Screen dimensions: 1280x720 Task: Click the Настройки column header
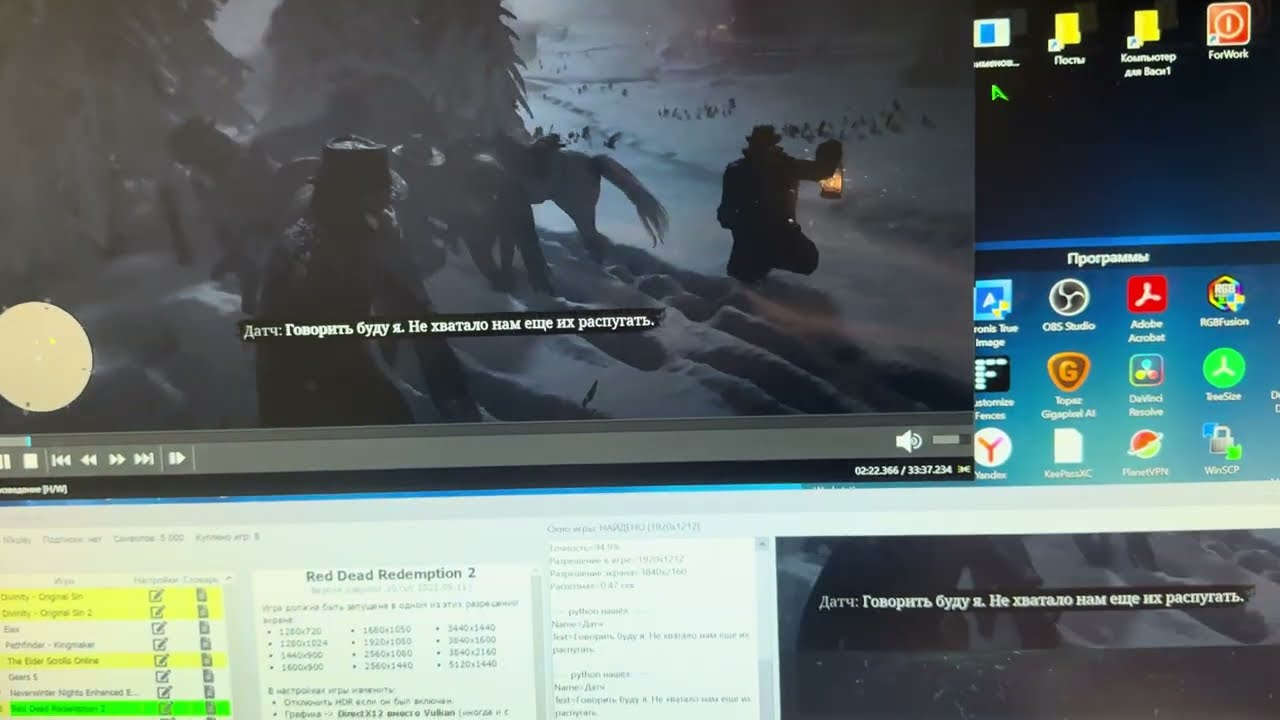(x=156, y=580)
